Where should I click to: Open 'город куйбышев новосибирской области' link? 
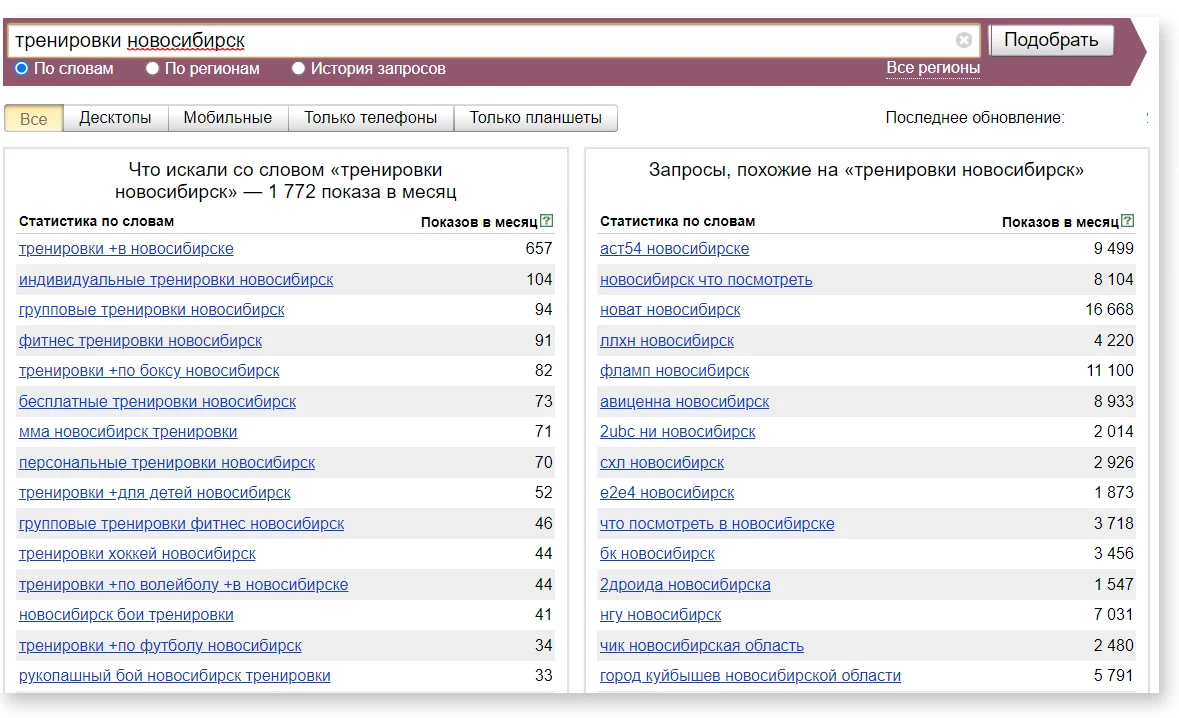coord(750,676)
